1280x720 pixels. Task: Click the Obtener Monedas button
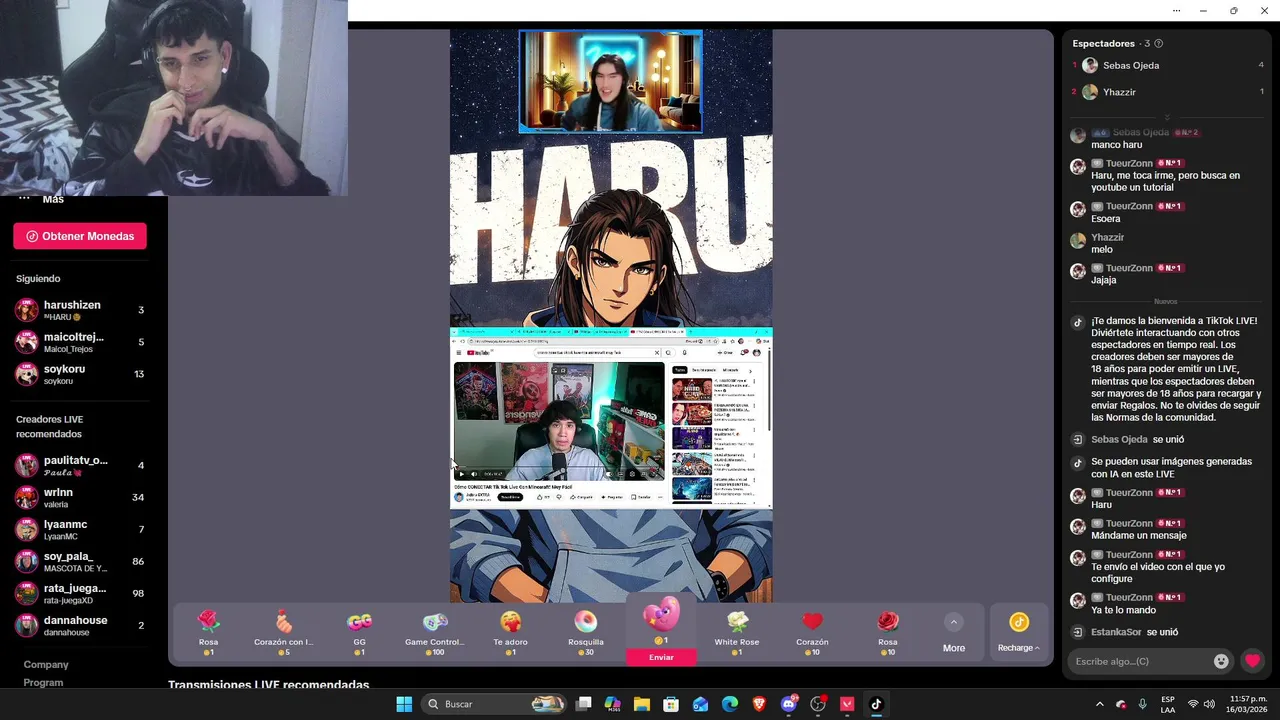80,236
